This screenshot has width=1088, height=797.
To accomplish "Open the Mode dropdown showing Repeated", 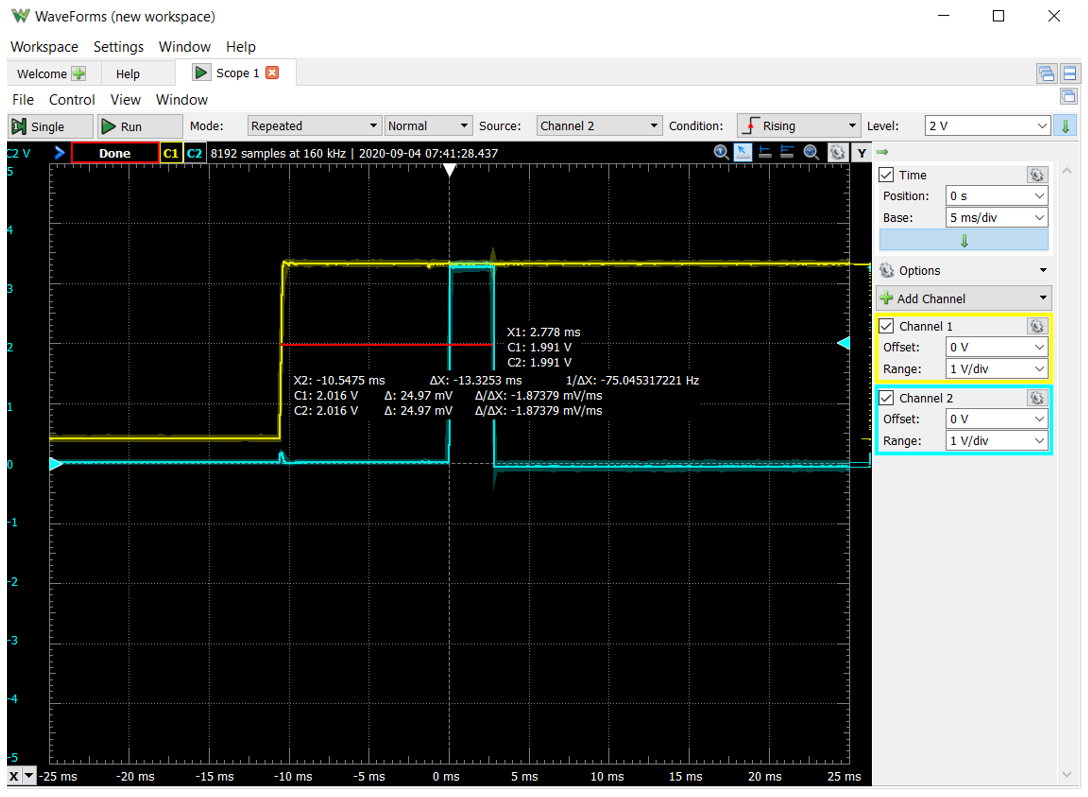I will [x=314, y=126].
